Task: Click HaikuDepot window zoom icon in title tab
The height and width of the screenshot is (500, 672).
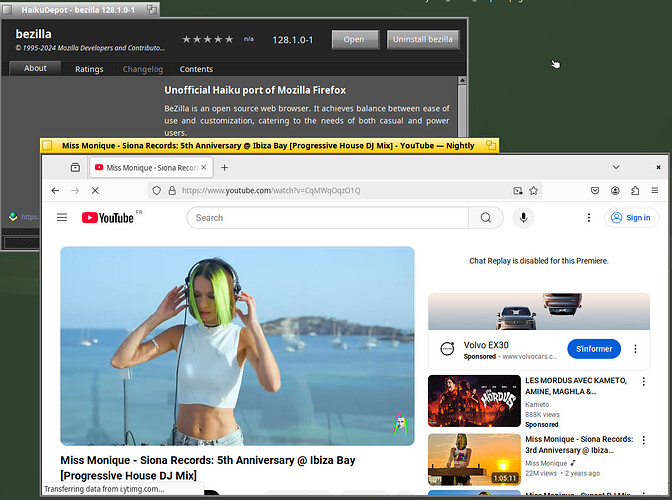Action: [151, 9]
